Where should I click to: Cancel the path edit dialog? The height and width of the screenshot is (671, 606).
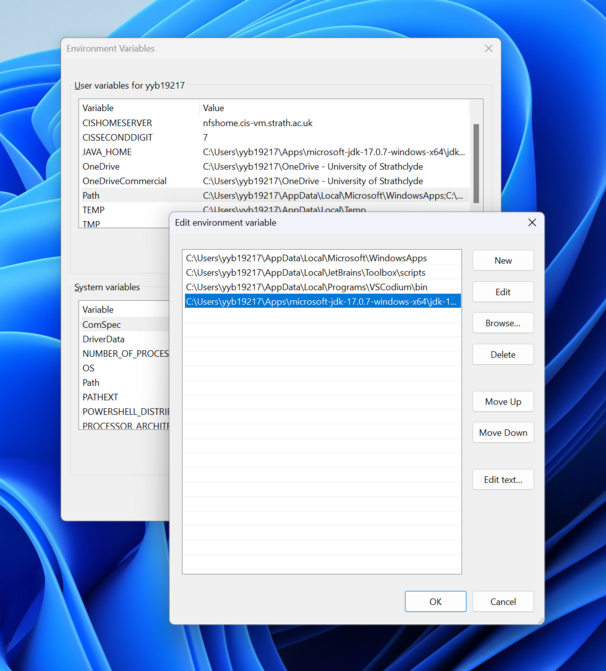503,601
